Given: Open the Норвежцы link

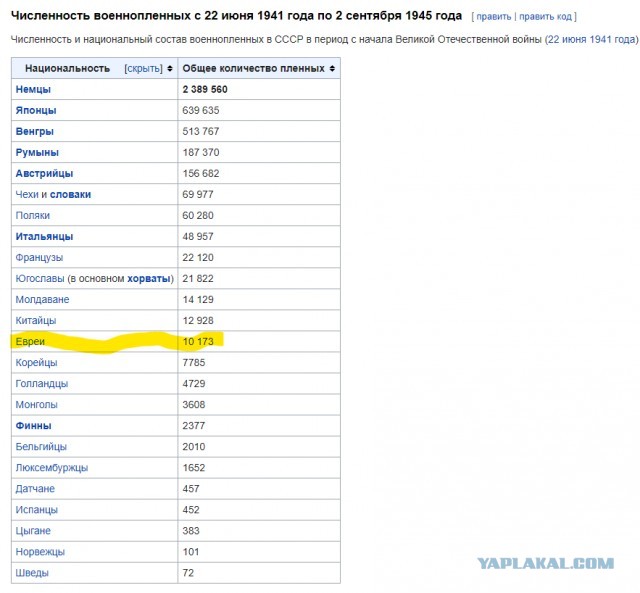Looking at the screenshot, I should pyautogui.click(x=40, y=552).
